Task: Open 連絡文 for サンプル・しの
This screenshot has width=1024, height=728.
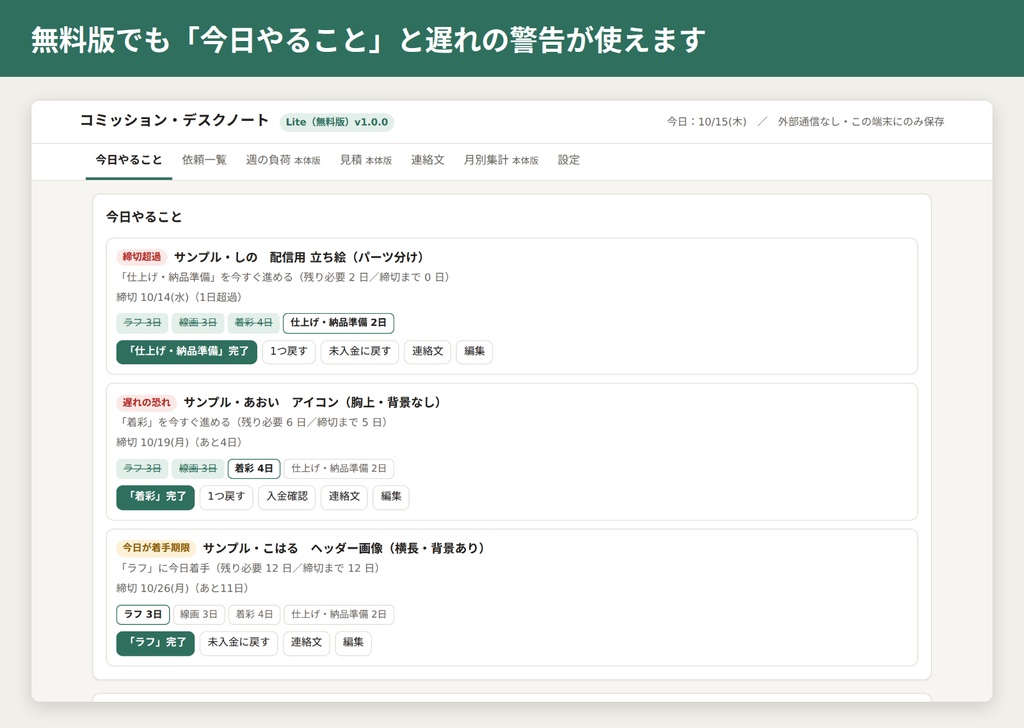Action: [427, 351]
